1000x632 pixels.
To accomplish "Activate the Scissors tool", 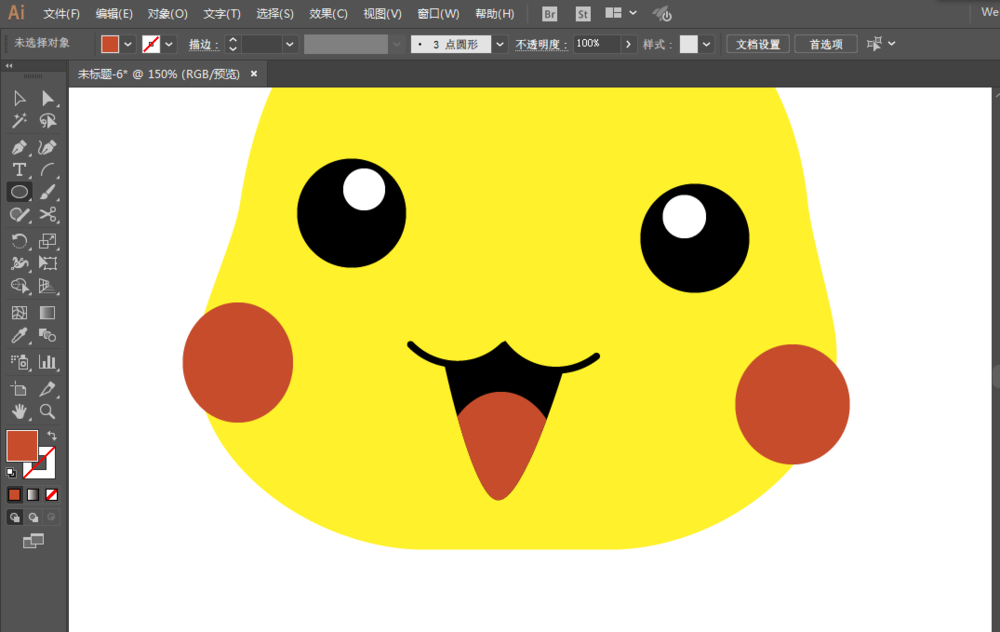I will click(x=47, y=214).
